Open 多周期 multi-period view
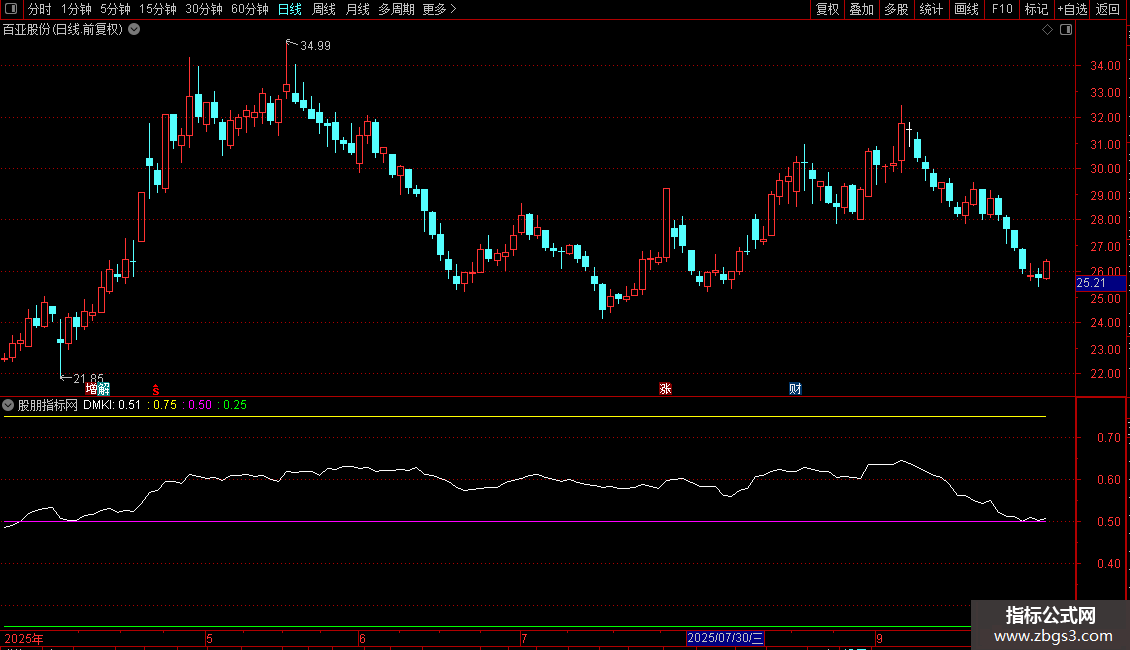 [396, 9]
